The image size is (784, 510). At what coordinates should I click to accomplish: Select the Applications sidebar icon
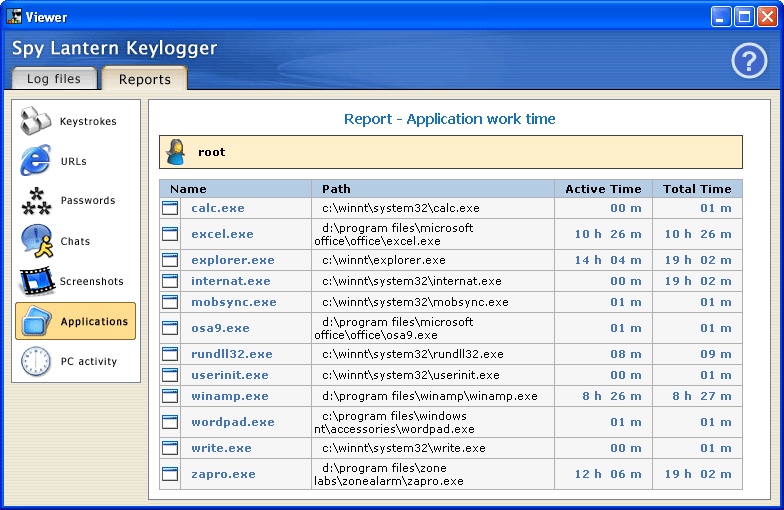point(36,321)
